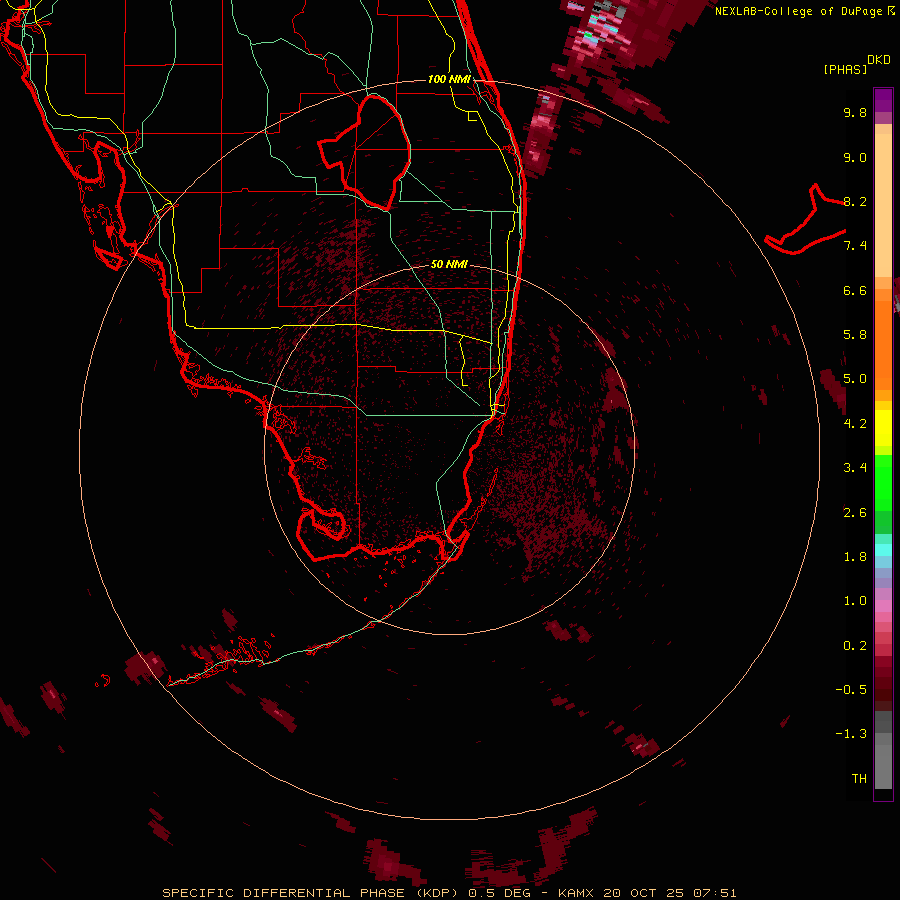Click the 8.2 scale value

[x=855, y=201]
